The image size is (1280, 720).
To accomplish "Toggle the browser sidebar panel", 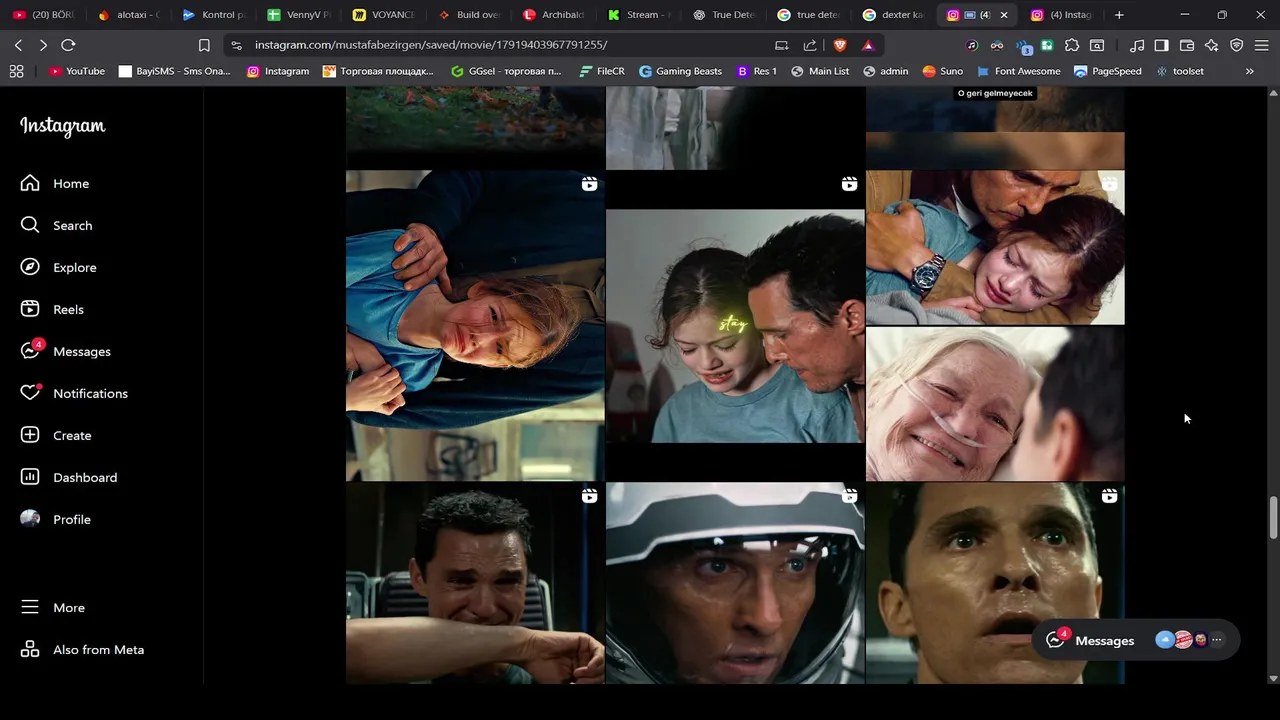I will click(x=1161, y=45).
